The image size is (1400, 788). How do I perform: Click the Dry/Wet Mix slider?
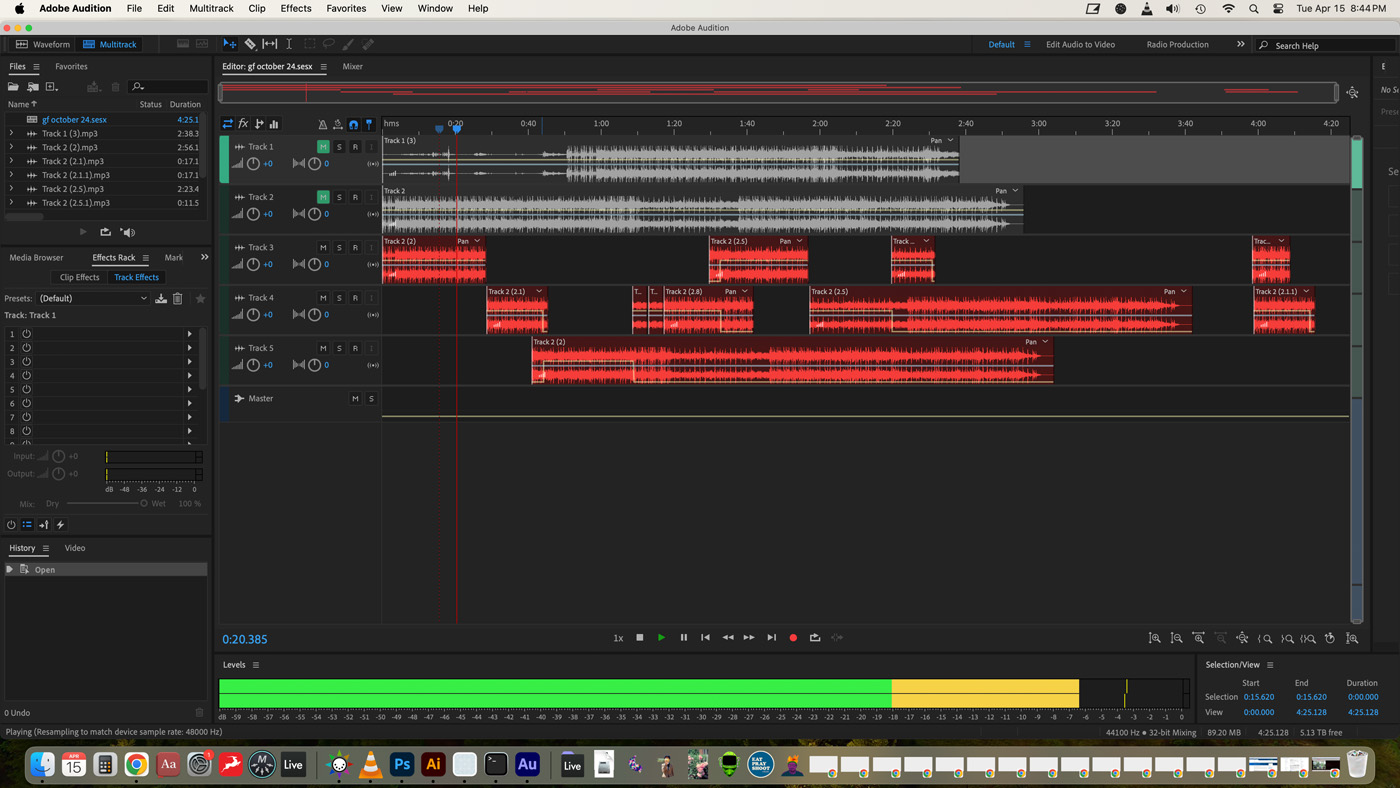[105, 503]
